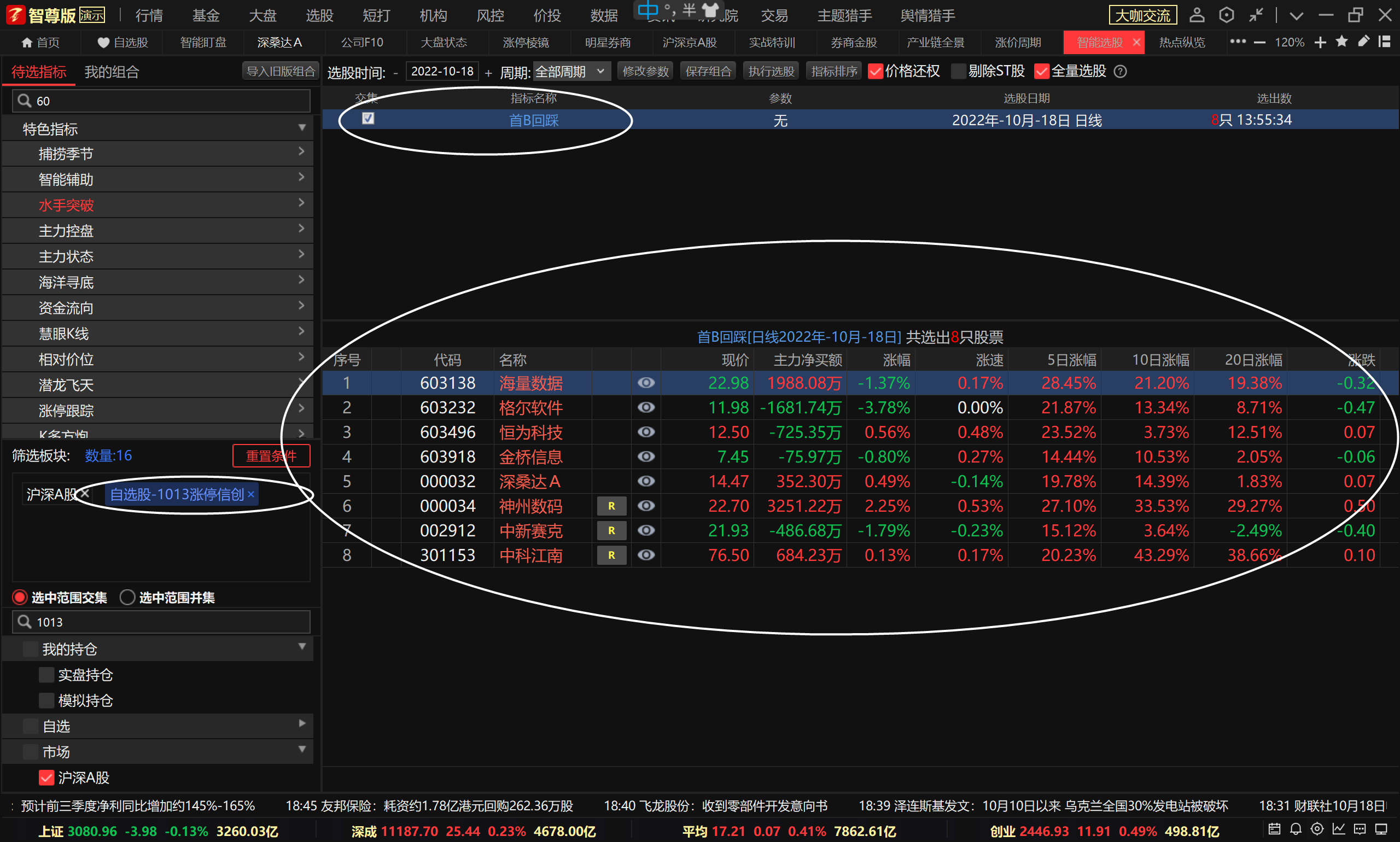The image size is (1400, 842).
Task: Select the 选中范围交集 radio button
Action: coord(20,598)
